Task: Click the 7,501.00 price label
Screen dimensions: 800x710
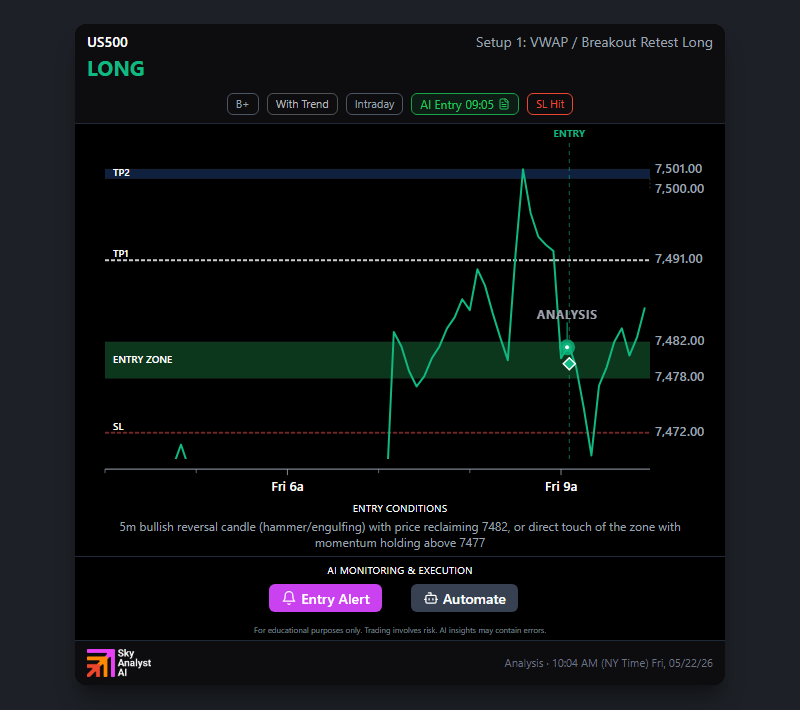Action: pyautogui.click(x=679, y=168)
